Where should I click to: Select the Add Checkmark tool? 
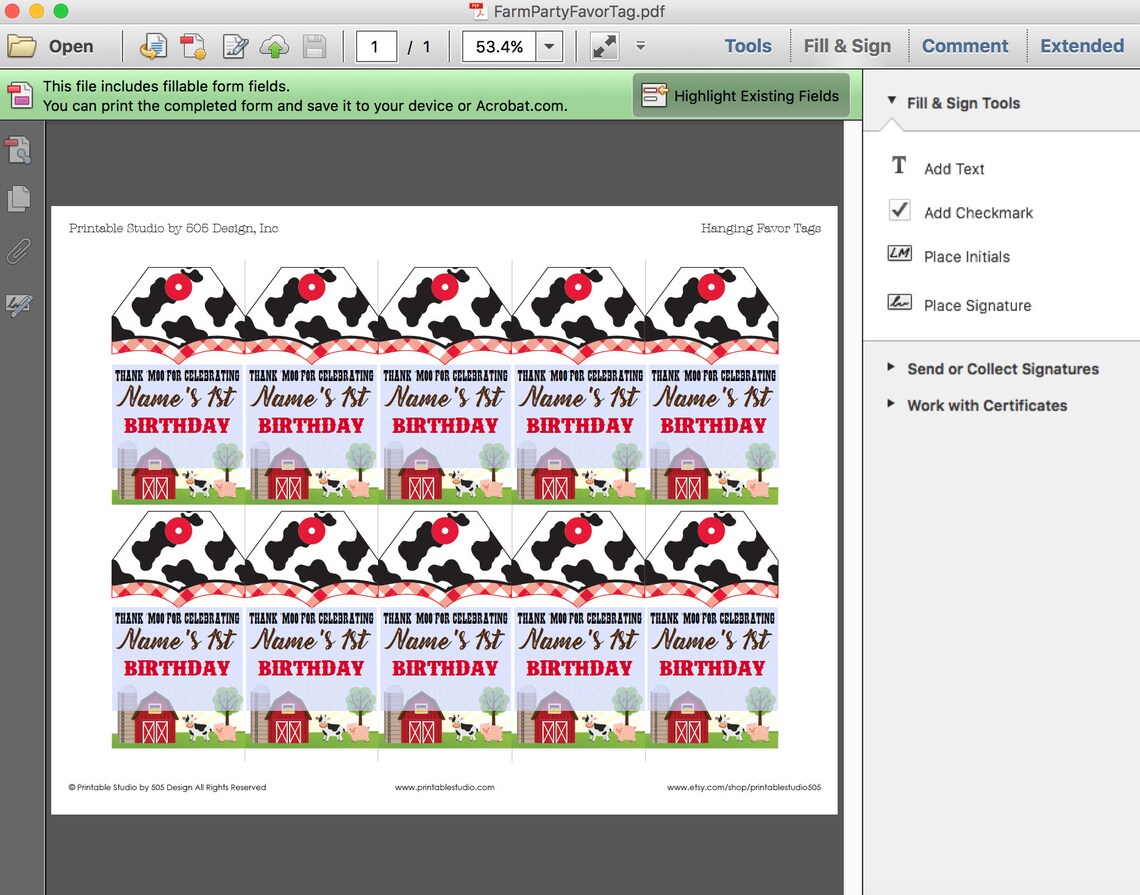960,212
